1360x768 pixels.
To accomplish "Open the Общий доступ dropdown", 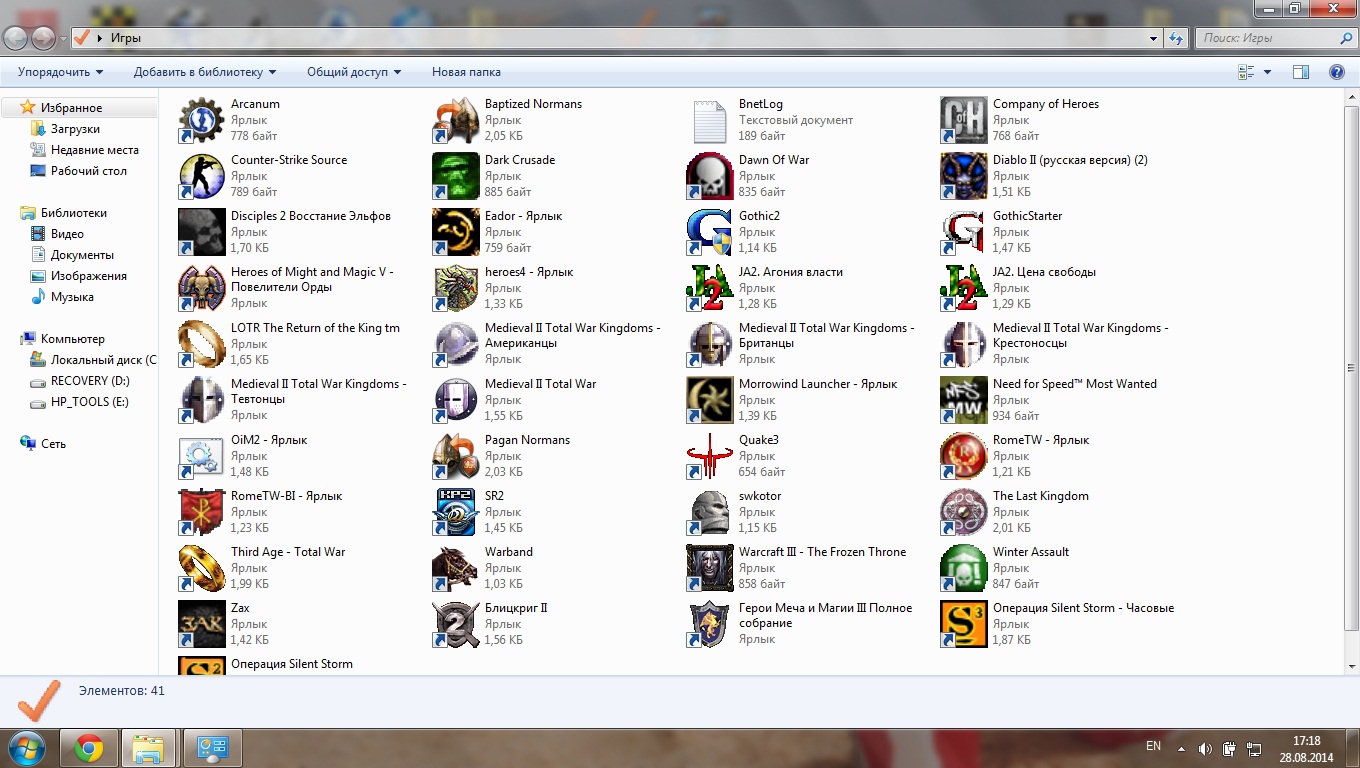I will point(354,72).
